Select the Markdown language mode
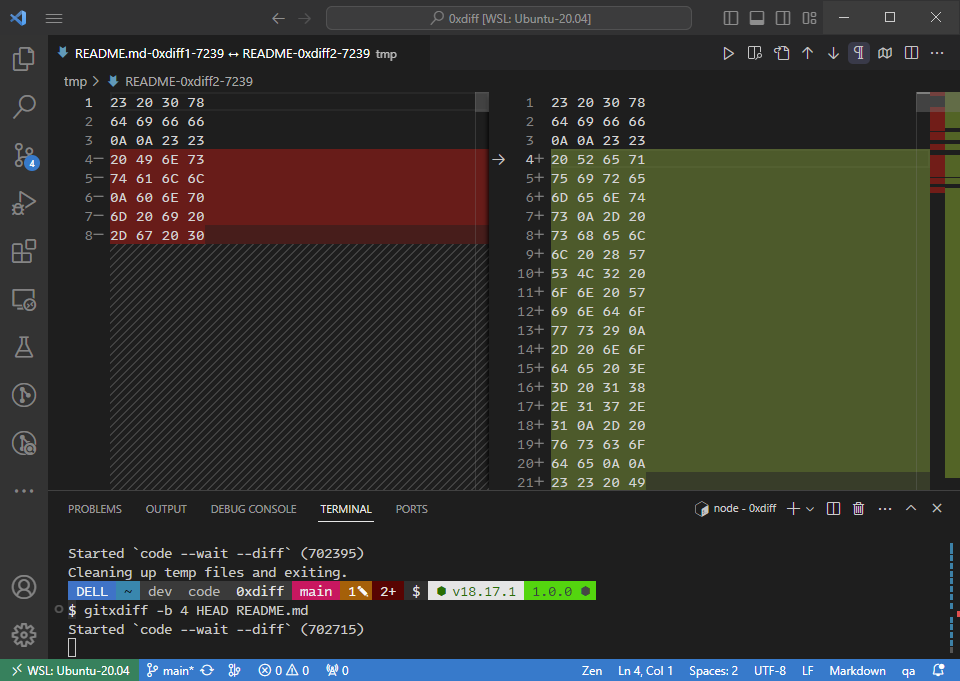 point(857,671)
